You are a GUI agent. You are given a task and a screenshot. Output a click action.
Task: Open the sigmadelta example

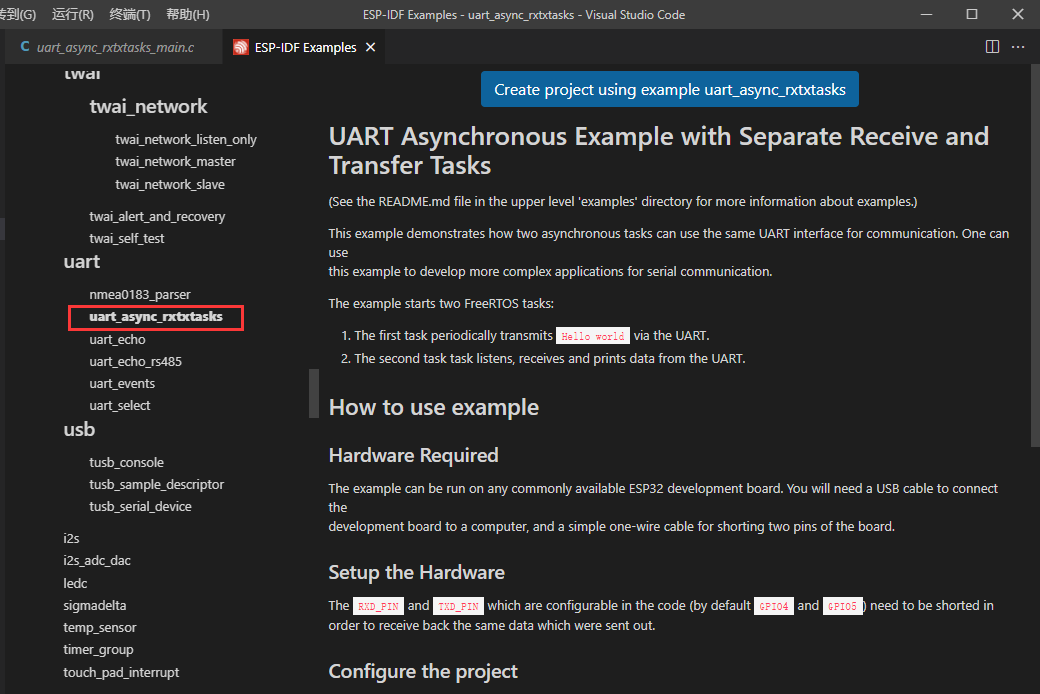click(x=95, y=605)
